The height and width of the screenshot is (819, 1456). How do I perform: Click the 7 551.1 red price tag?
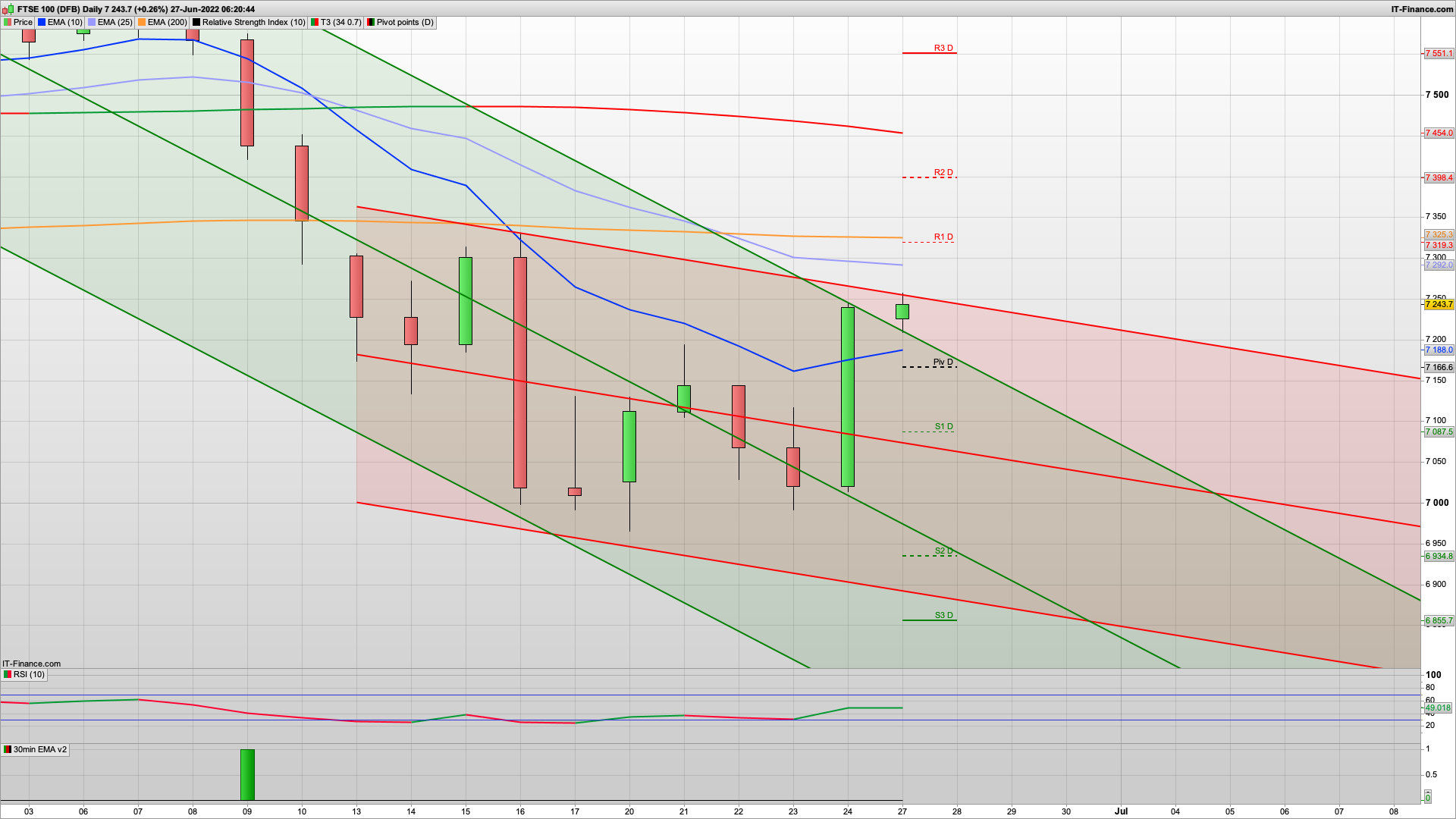click(x=1439, y=54)
